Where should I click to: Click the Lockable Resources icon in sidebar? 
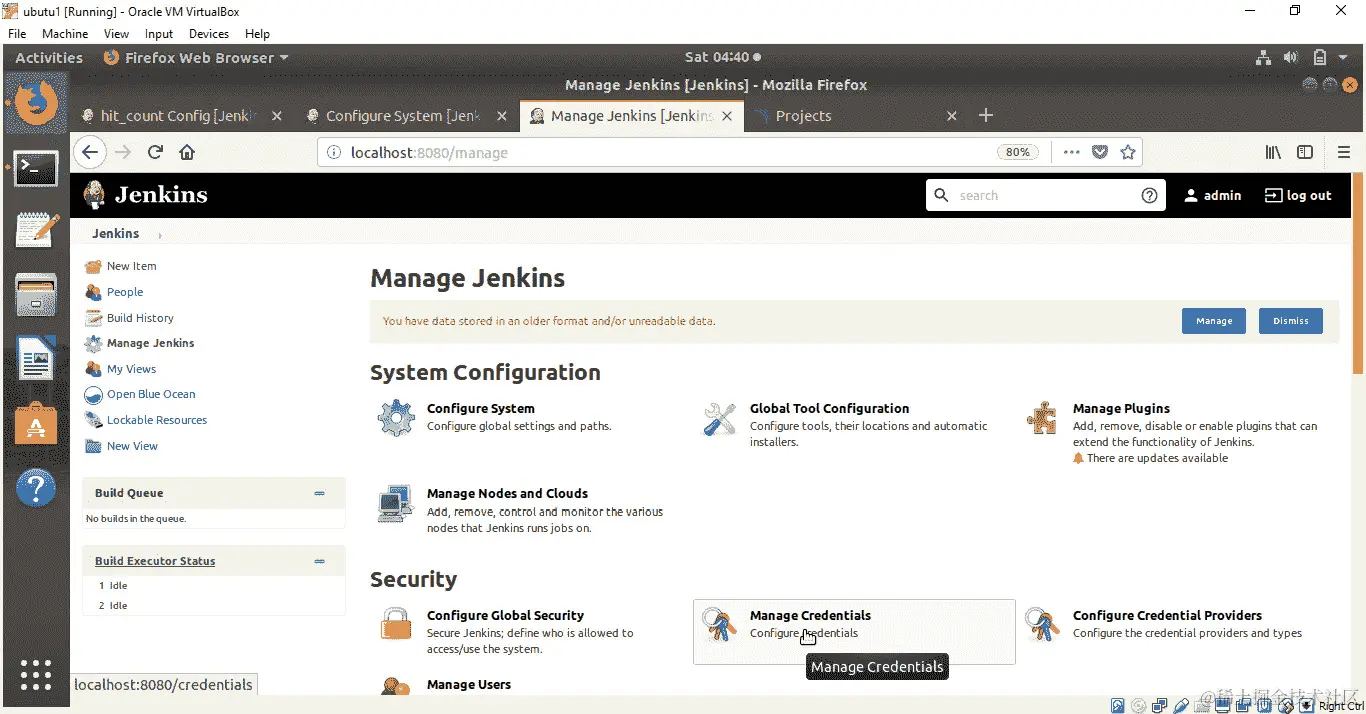pyautogui.click(x=92, y=420)
